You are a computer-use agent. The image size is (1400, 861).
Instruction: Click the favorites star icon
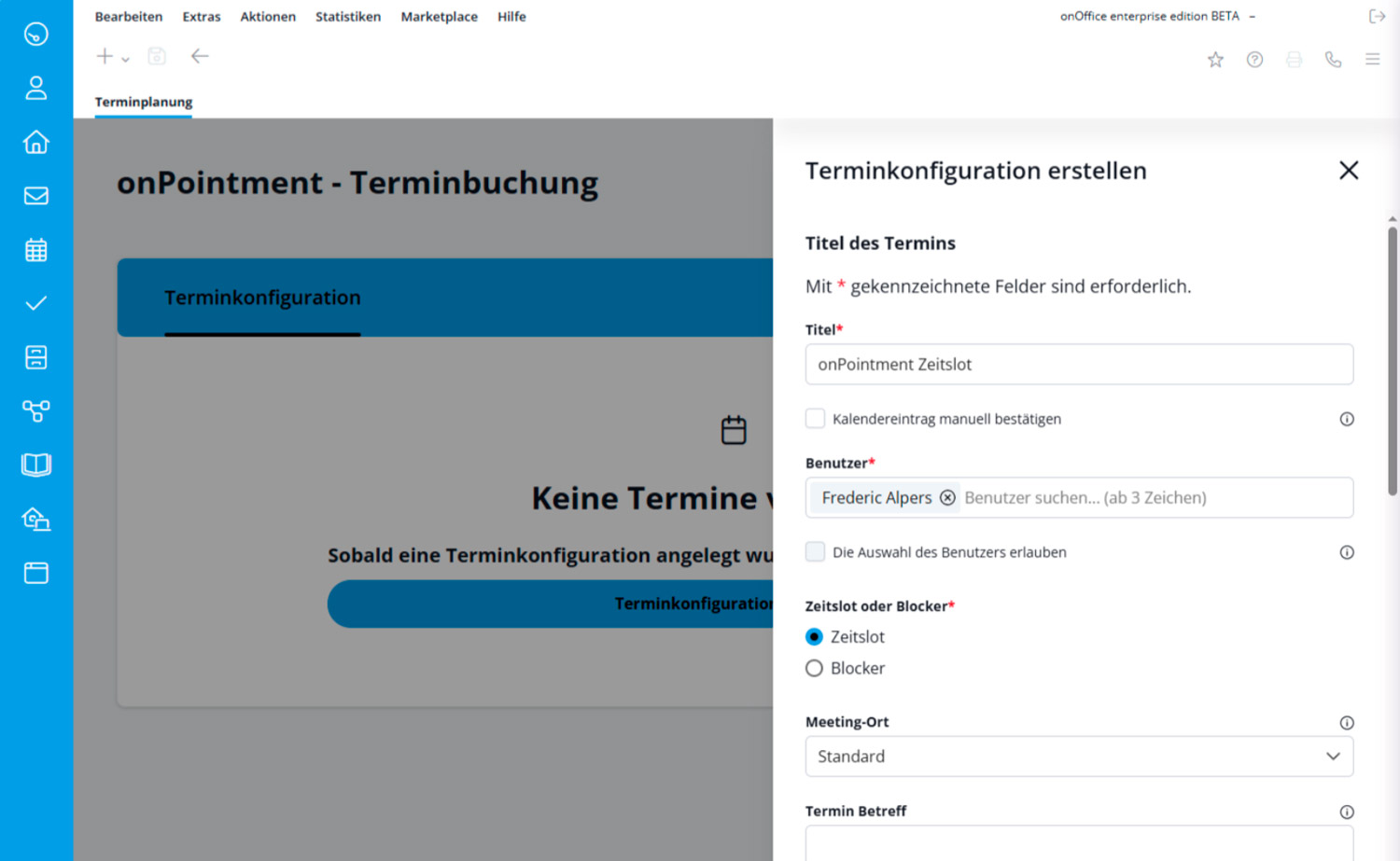[x=1215, y=60]
